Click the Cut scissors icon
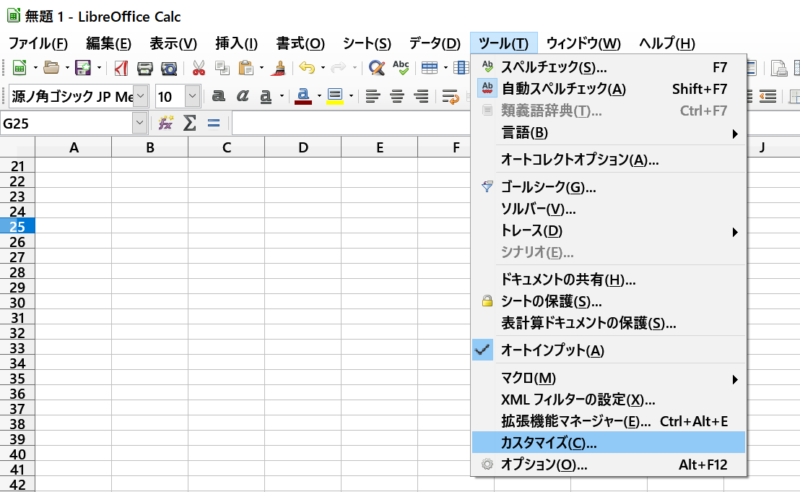The width and height of the screenshot is (800, 492). tap(198, 68)
